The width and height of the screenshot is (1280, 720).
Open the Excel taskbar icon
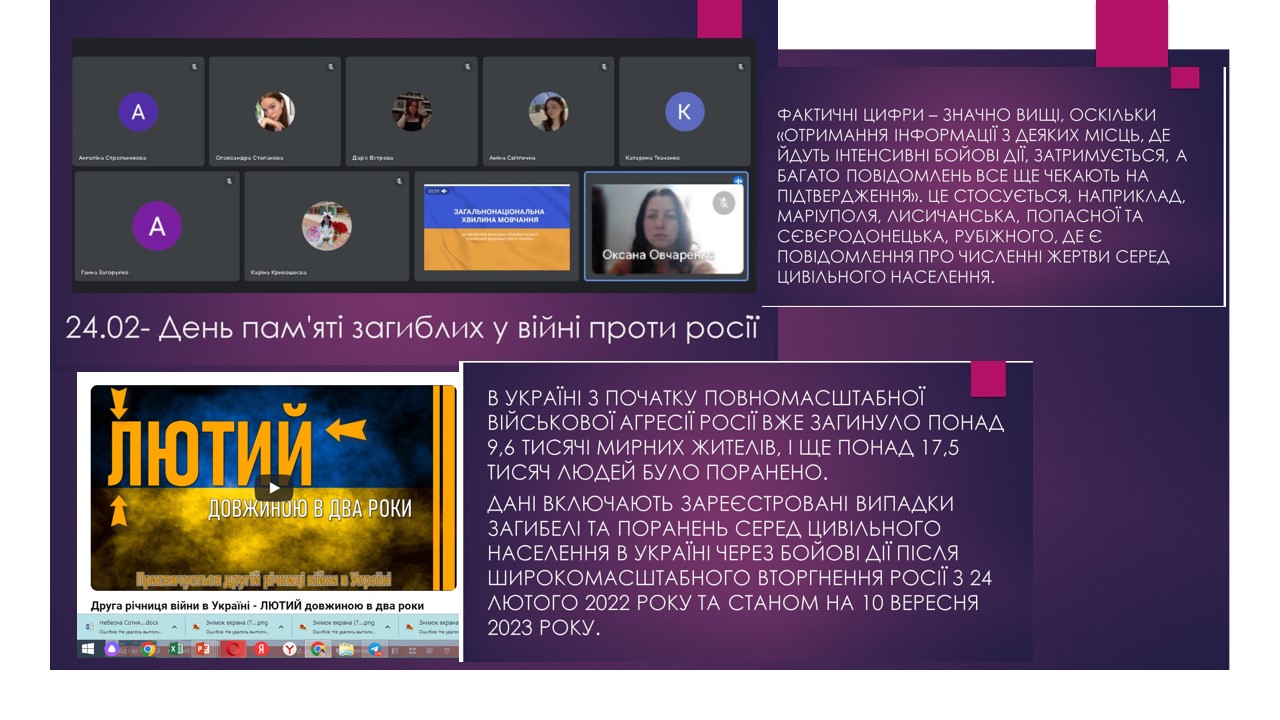click(176, 649)
